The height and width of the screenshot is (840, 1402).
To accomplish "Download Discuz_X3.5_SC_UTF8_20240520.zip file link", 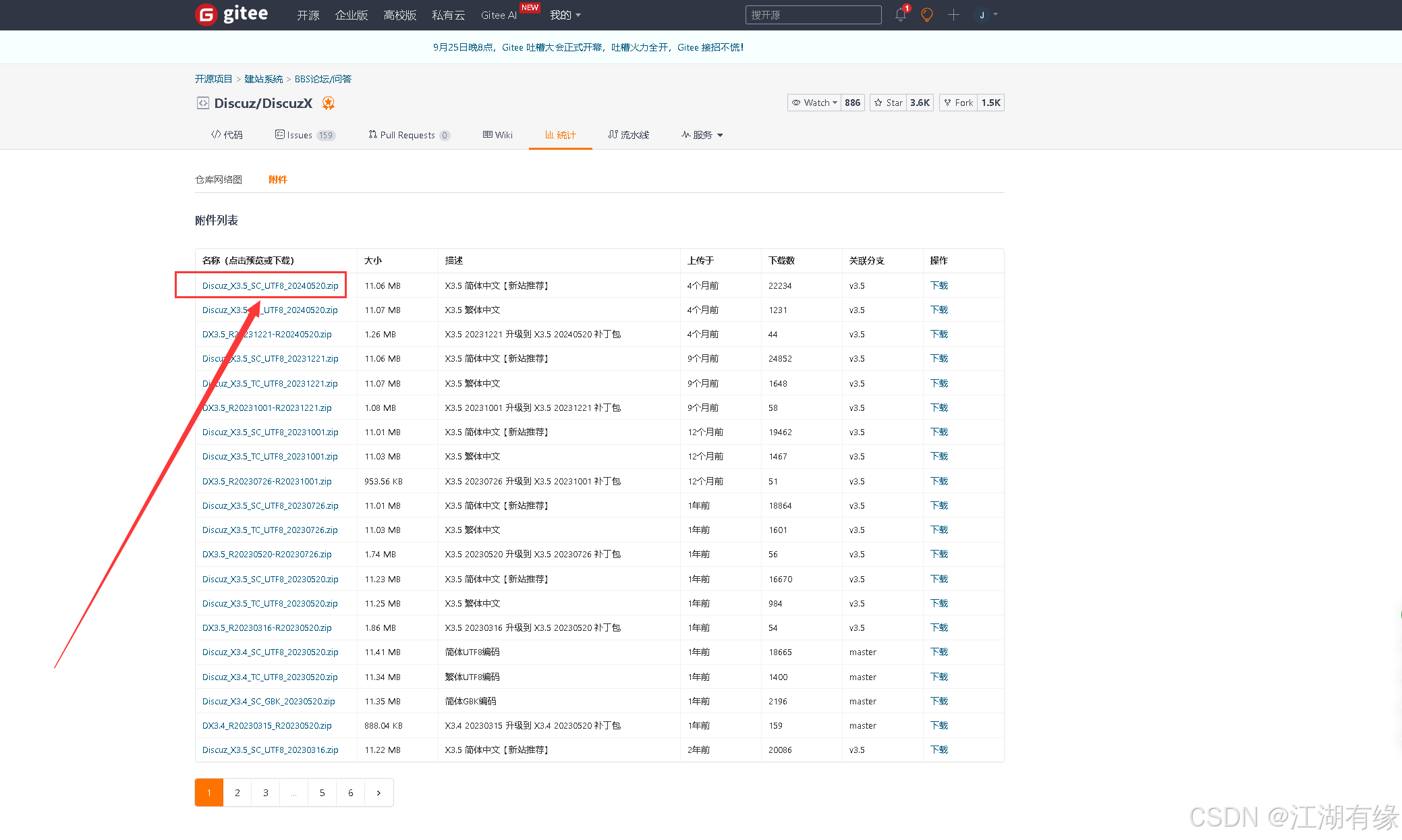I will [270, 285].
